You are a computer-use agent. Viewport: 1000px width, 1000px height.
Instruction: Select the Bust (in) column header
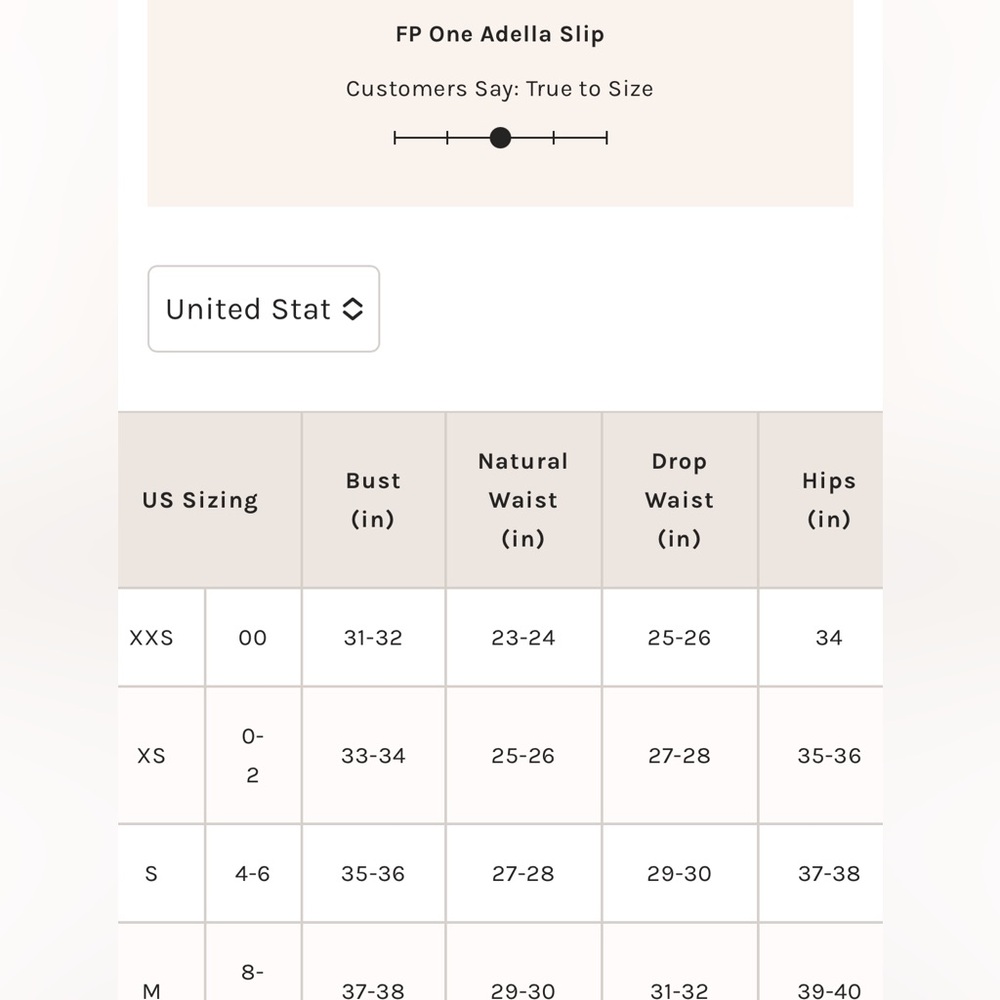[373, 500]
